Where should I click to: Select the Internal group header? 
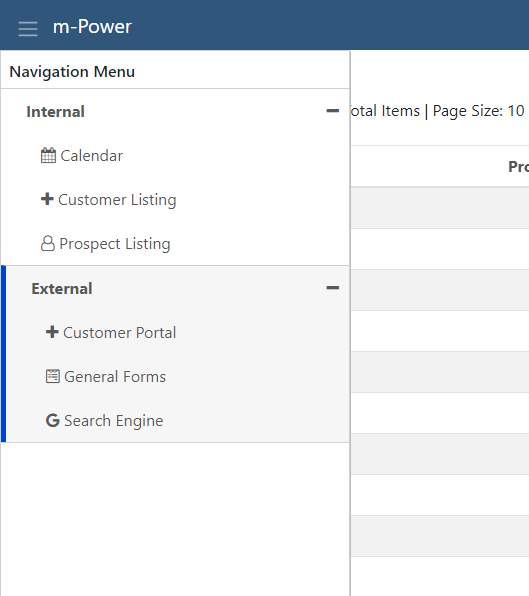point(175,111)
